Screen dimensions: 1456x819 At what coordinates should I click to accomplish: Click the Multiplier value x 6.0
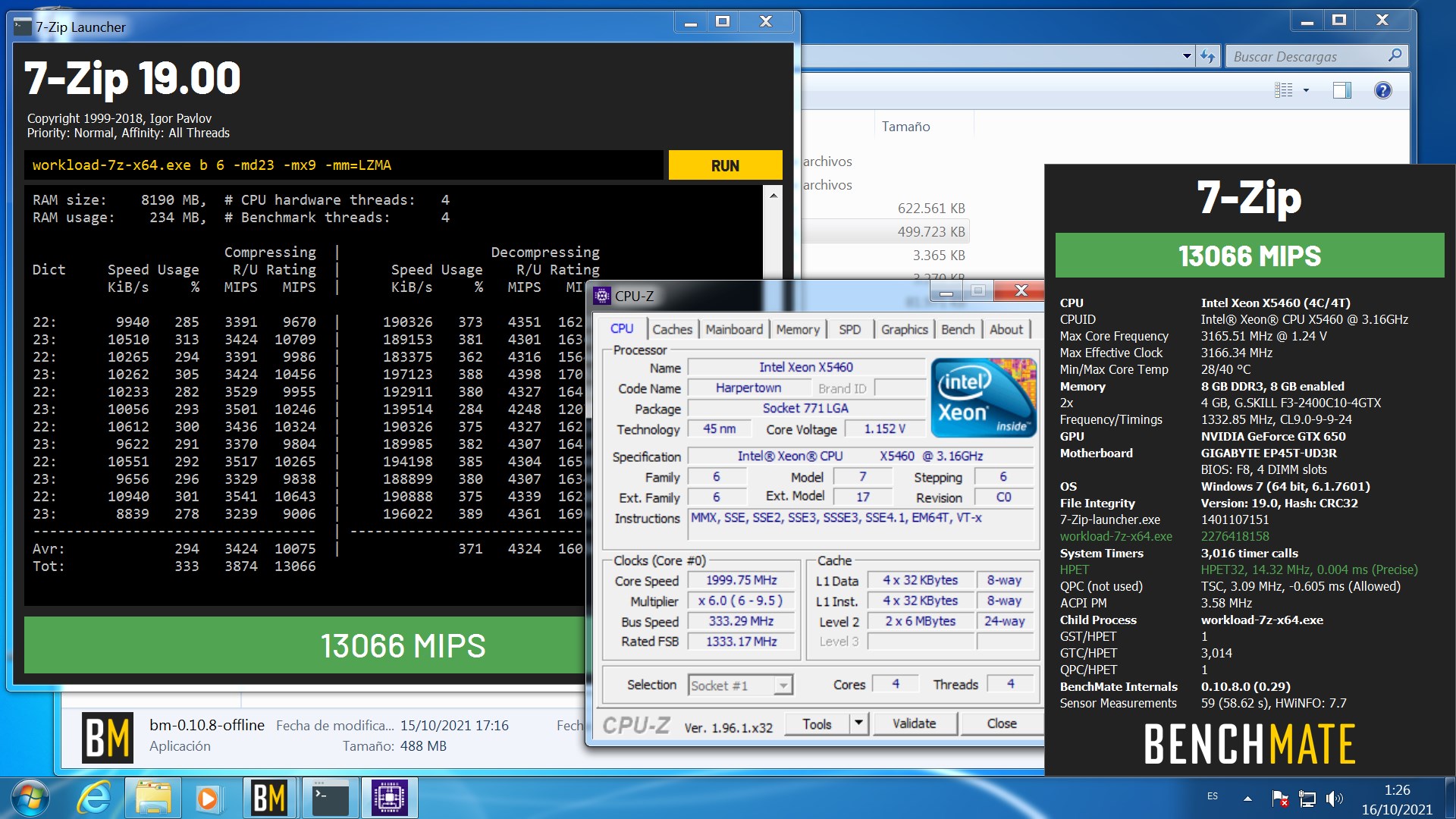tap(741, 601)
